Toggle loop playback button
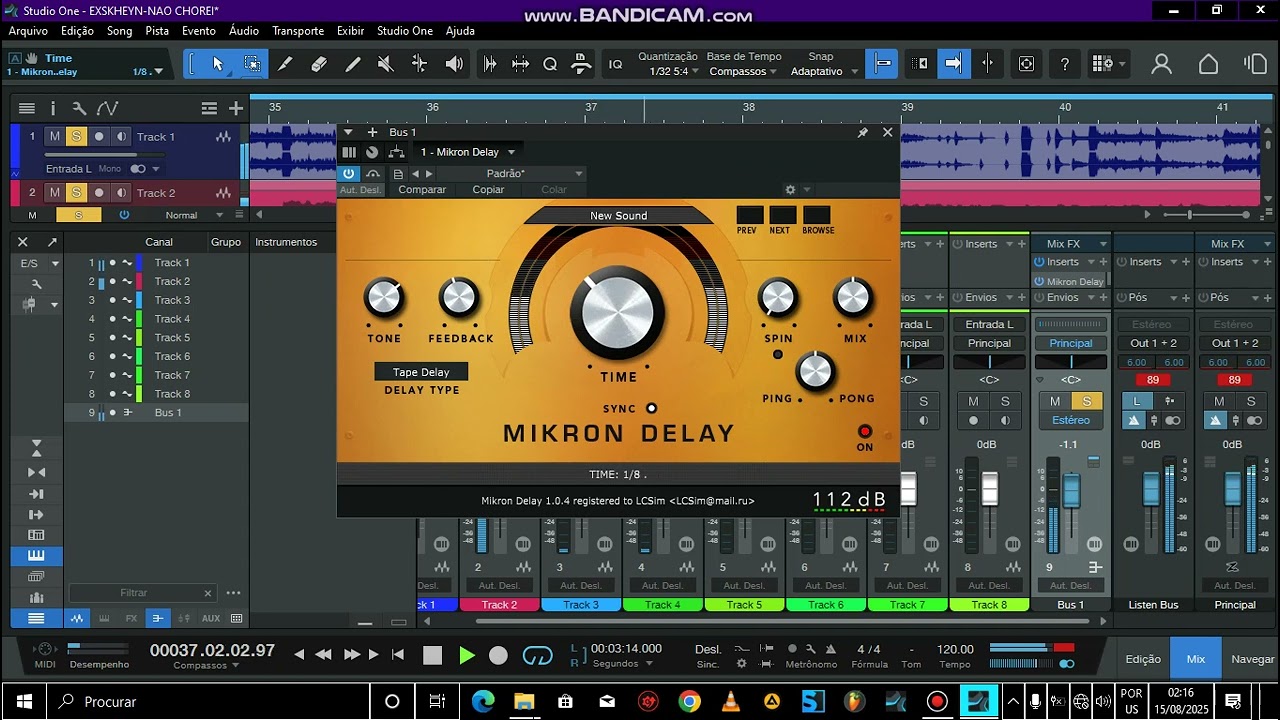The image size is (1280, 720). [538, 656]
